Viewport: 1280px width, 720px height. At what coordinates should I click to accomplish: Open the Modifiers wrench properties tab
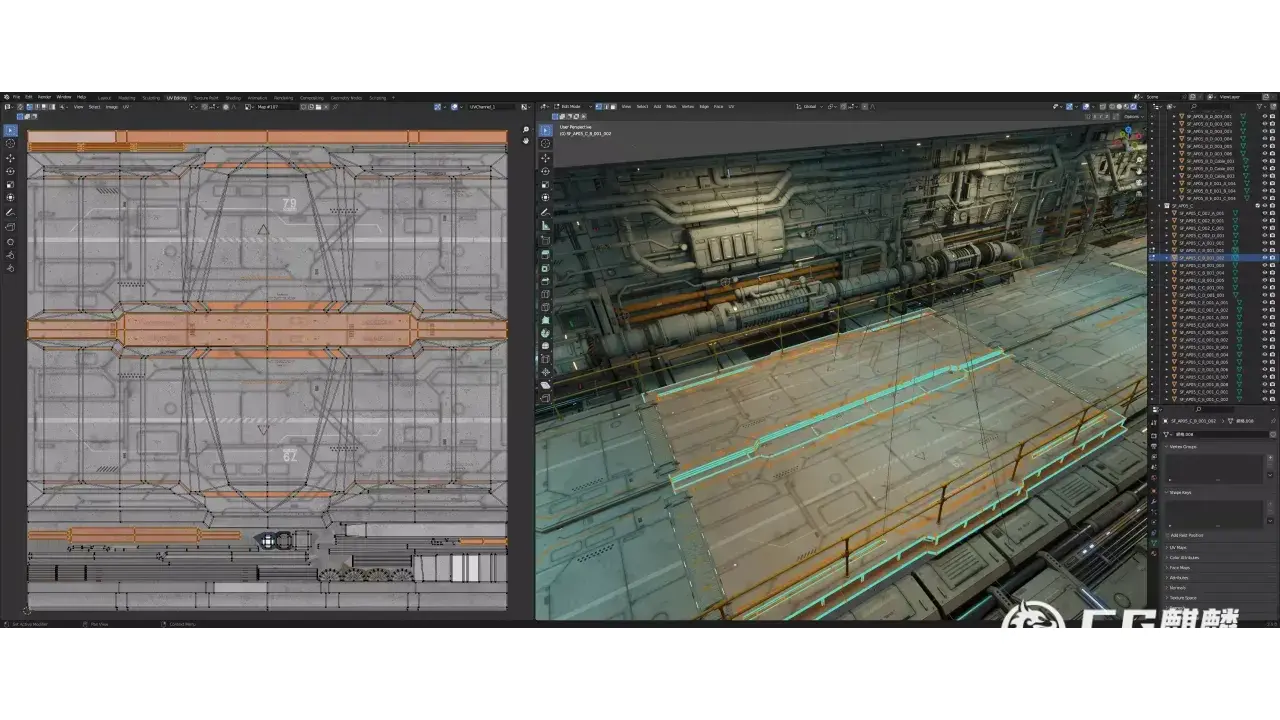1154,500
